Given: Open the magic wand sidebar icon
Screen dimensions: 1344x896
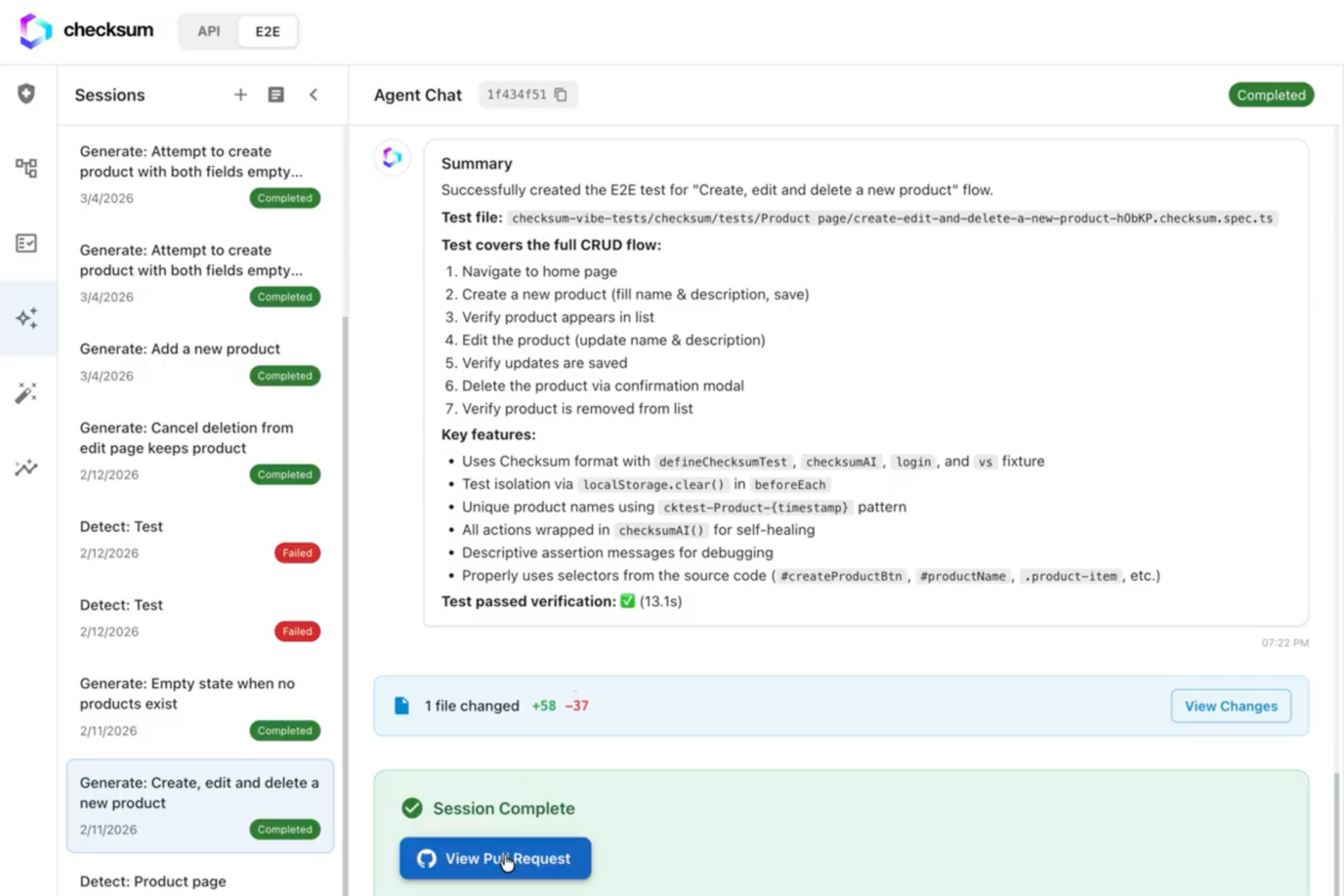Looking at the screenshot, I should pos(26,393).
